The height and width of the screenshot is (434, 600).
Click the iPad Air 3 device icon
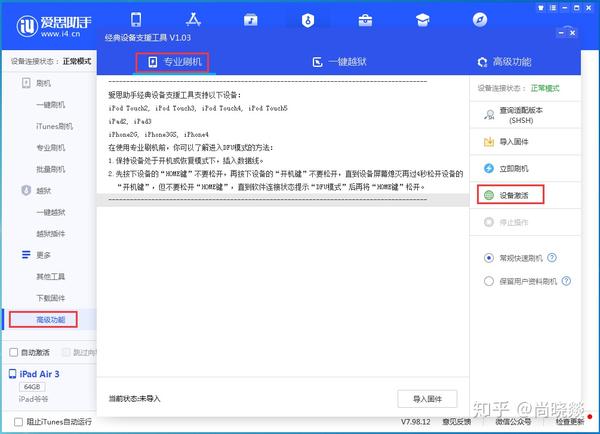(13, 374)
